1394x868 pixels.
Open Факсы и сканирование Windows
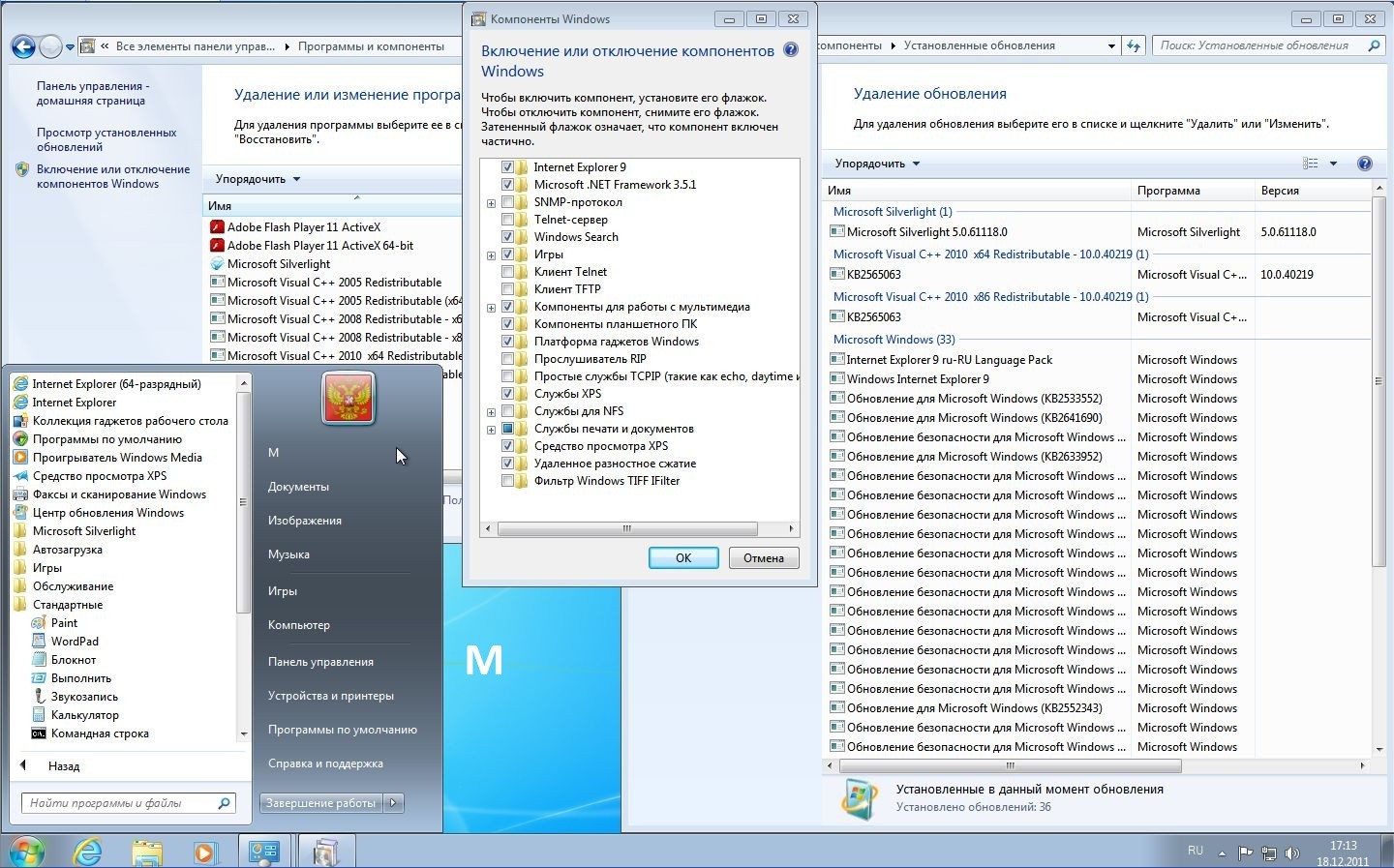pyautogui.click(x=119, y=494)
